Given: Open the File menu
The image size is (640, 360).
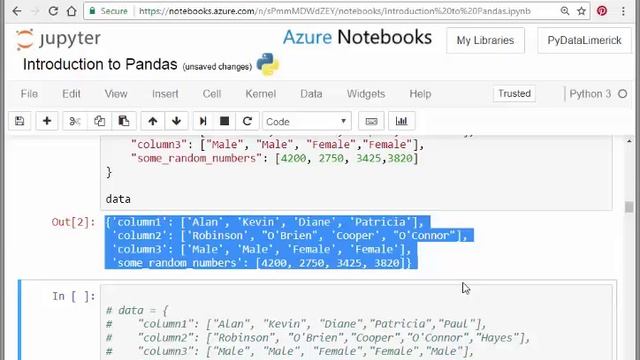Looking at the screenshot, I should pos(29,94).
